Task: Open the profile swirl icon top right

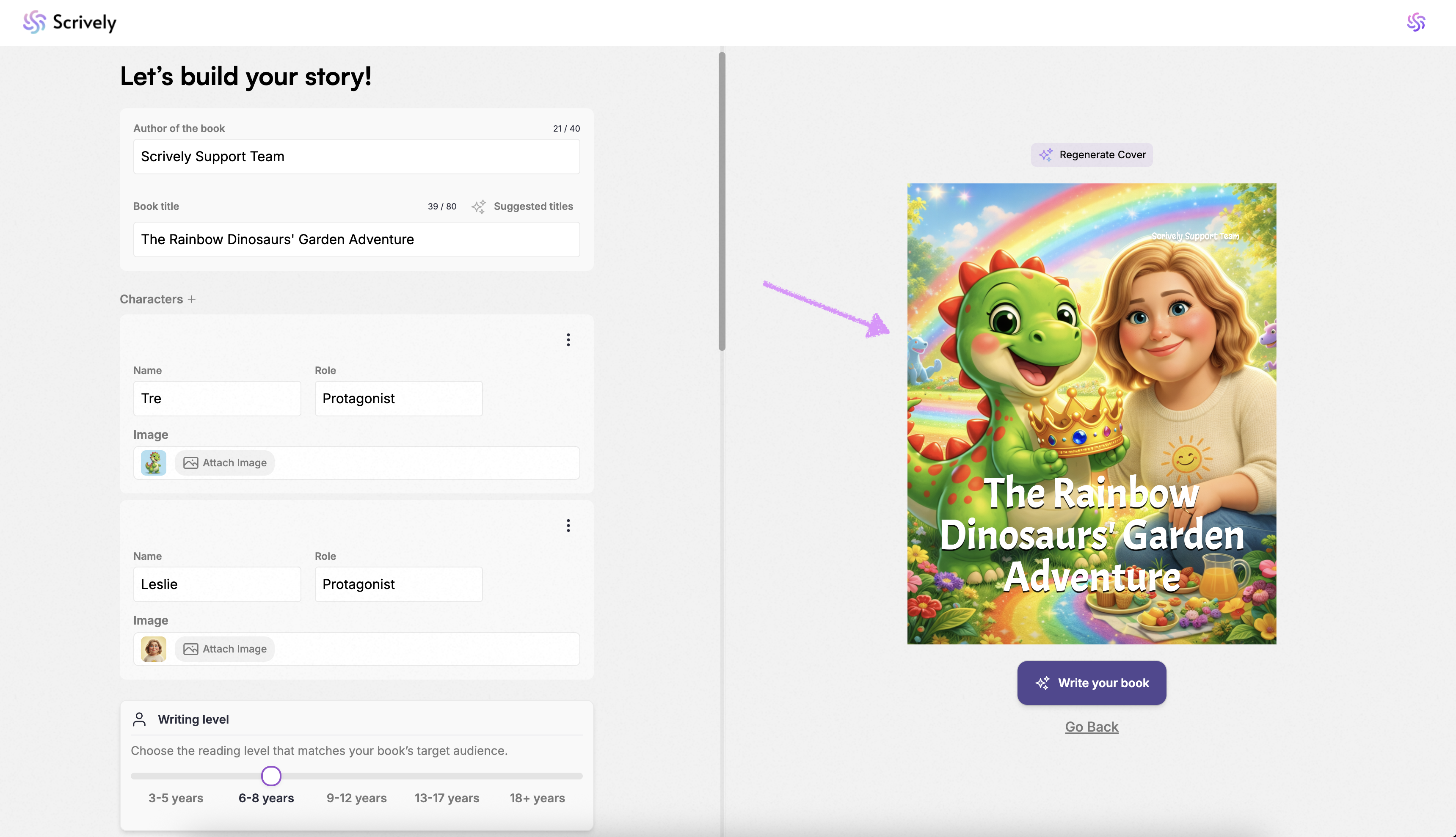Action: [1416, 22]
